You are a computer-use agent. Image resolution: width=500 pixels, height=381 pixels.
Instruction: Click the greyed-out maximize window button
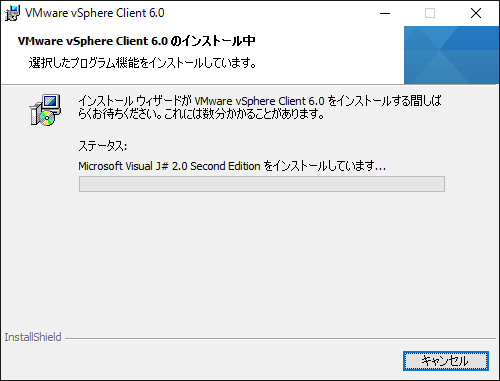point(430,13)
